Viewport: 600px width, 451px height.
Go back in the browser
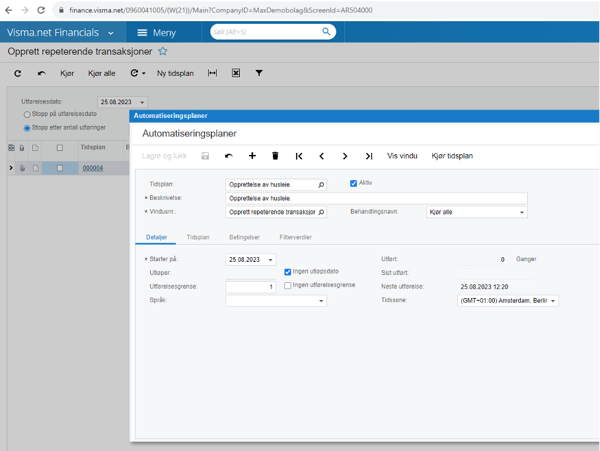pos(8,10)
